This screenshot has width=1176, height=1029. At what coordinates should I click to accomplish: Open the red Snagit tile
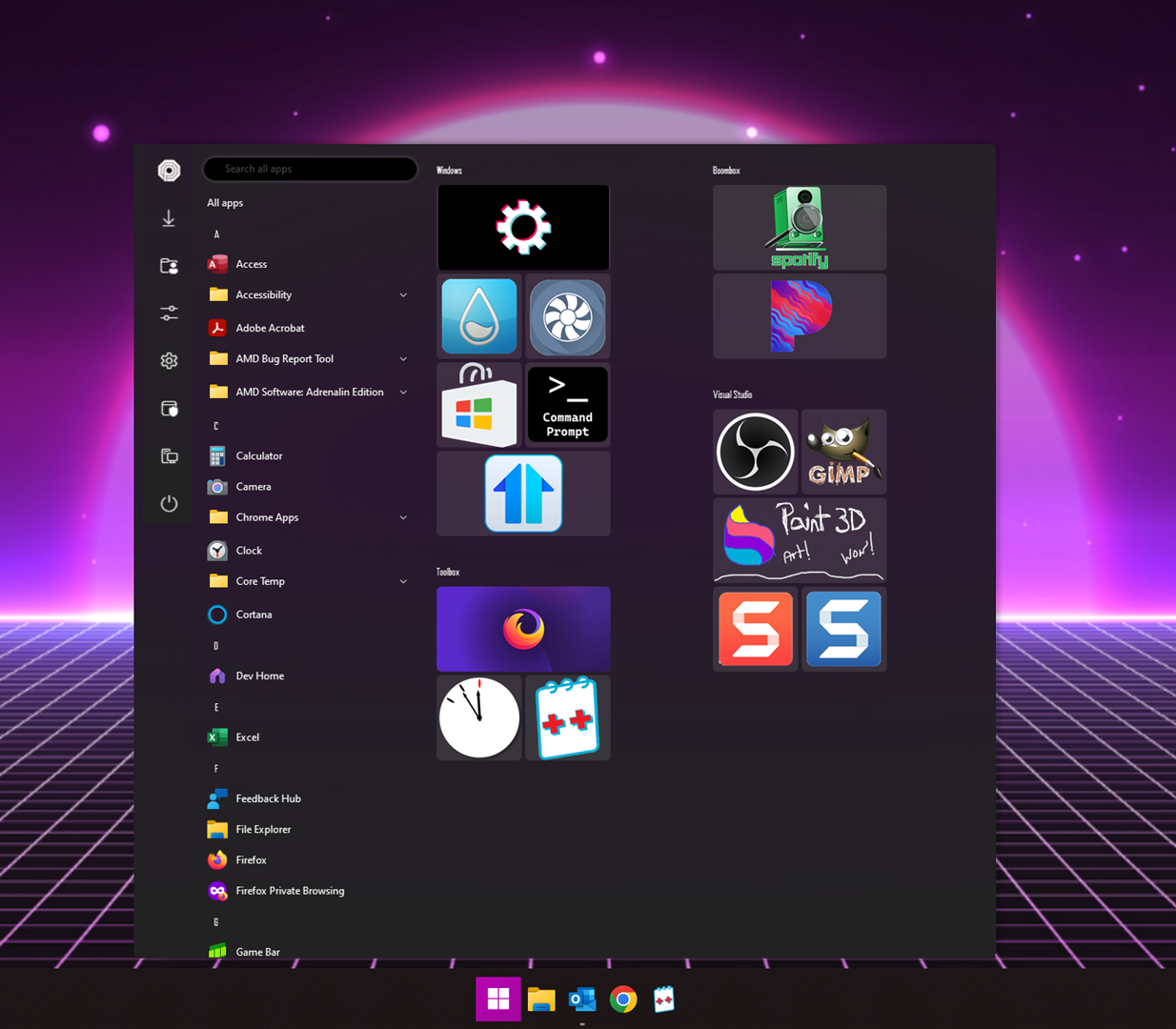coord(756,629)
